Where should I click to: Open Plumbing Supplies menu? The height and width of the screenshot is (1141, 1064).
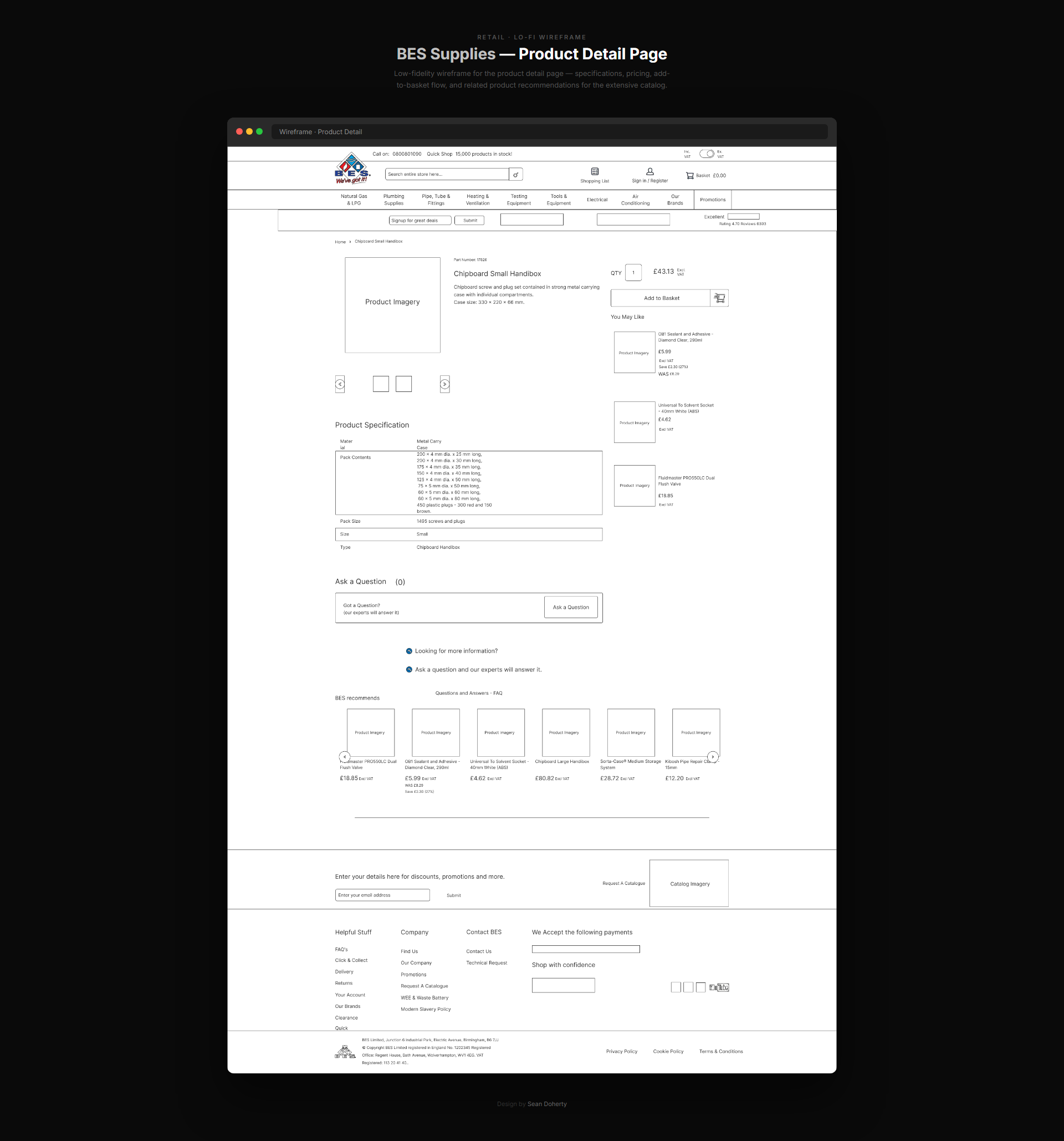click(393, 200)
